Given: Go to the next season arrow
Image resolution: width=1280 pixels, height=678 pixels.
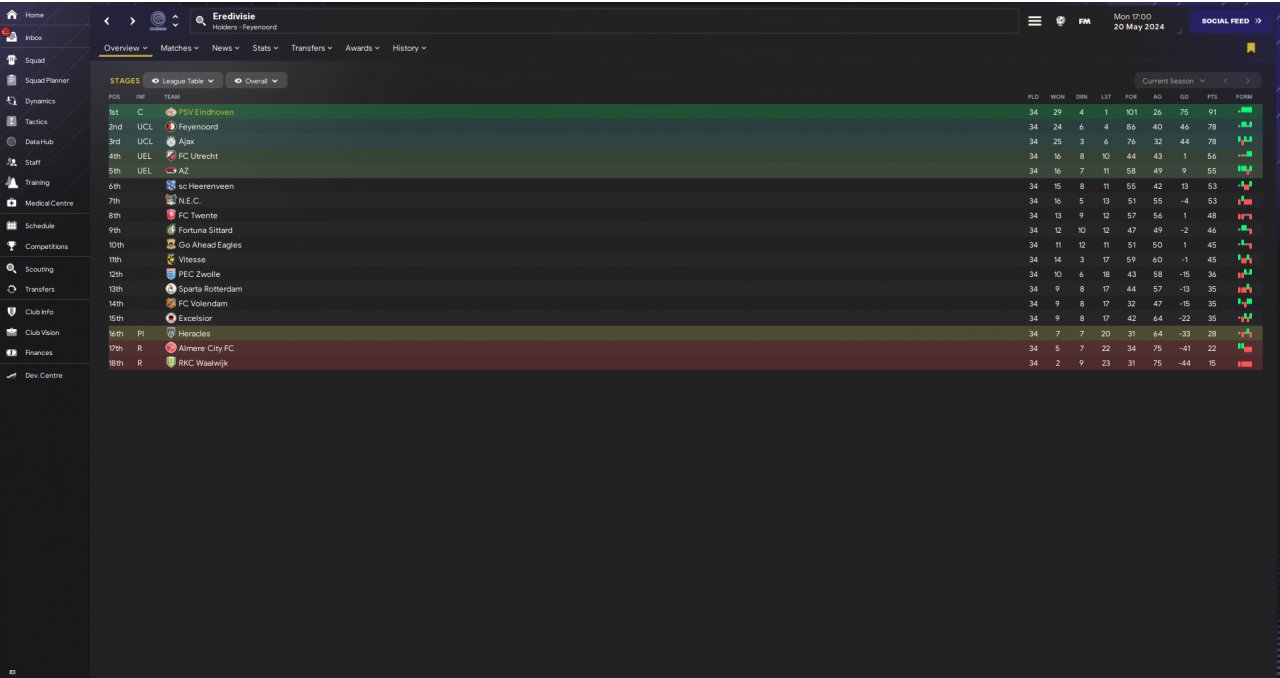Looking at the screenshot, I should (x=1247, y=81).
